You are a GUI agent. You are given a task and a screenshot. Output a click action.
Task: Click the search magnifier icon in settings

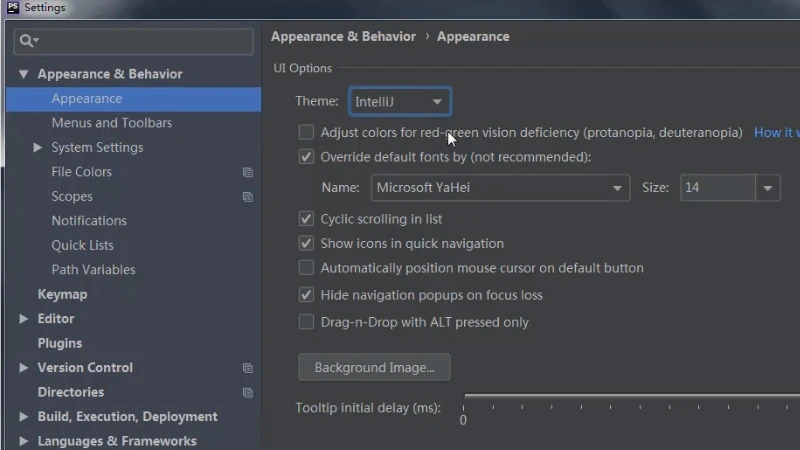pyautogui.click(x=26, y=41)
